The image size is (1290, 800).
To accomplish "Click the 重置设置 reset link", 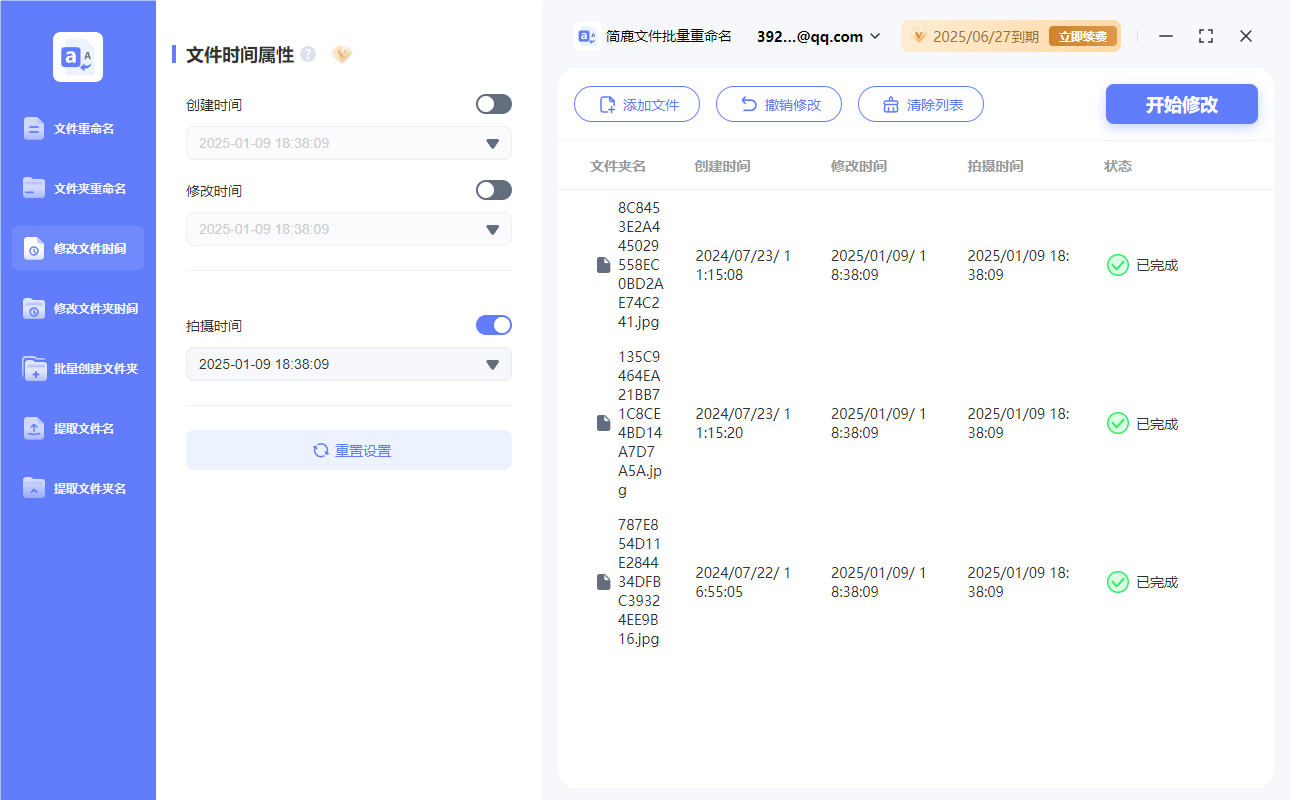I will coord(348,450).
